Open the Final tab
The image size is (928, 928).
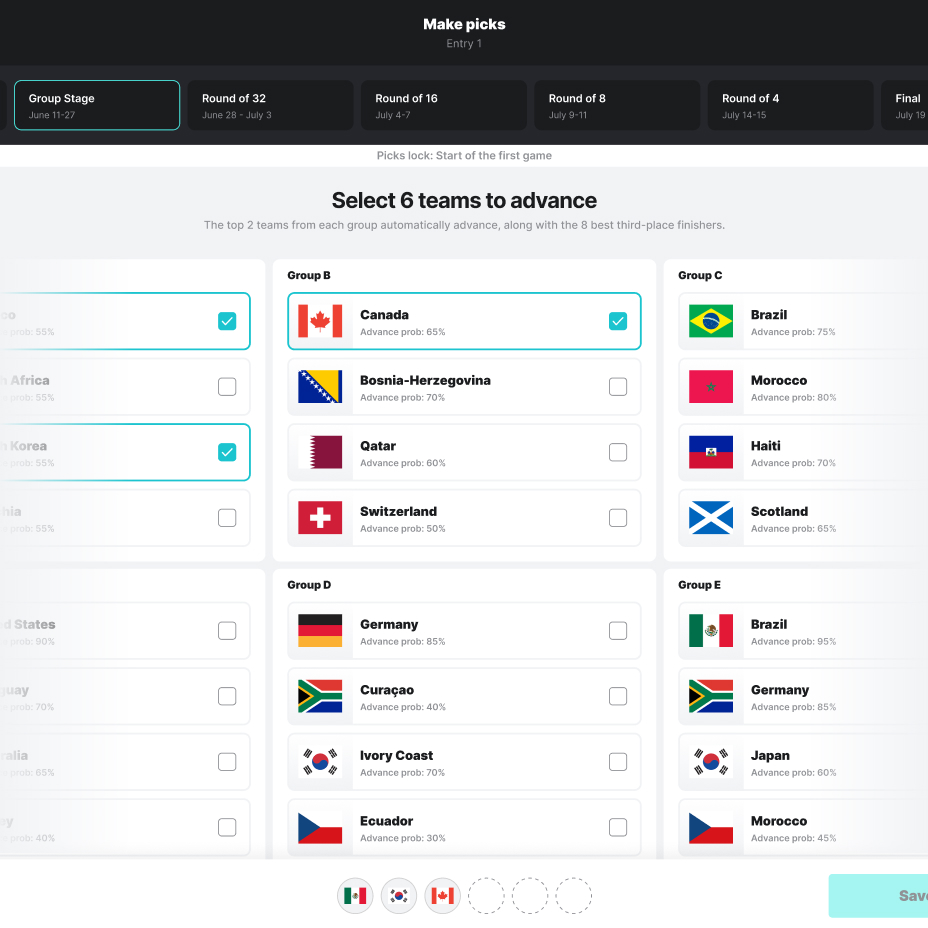pos(904,105)
